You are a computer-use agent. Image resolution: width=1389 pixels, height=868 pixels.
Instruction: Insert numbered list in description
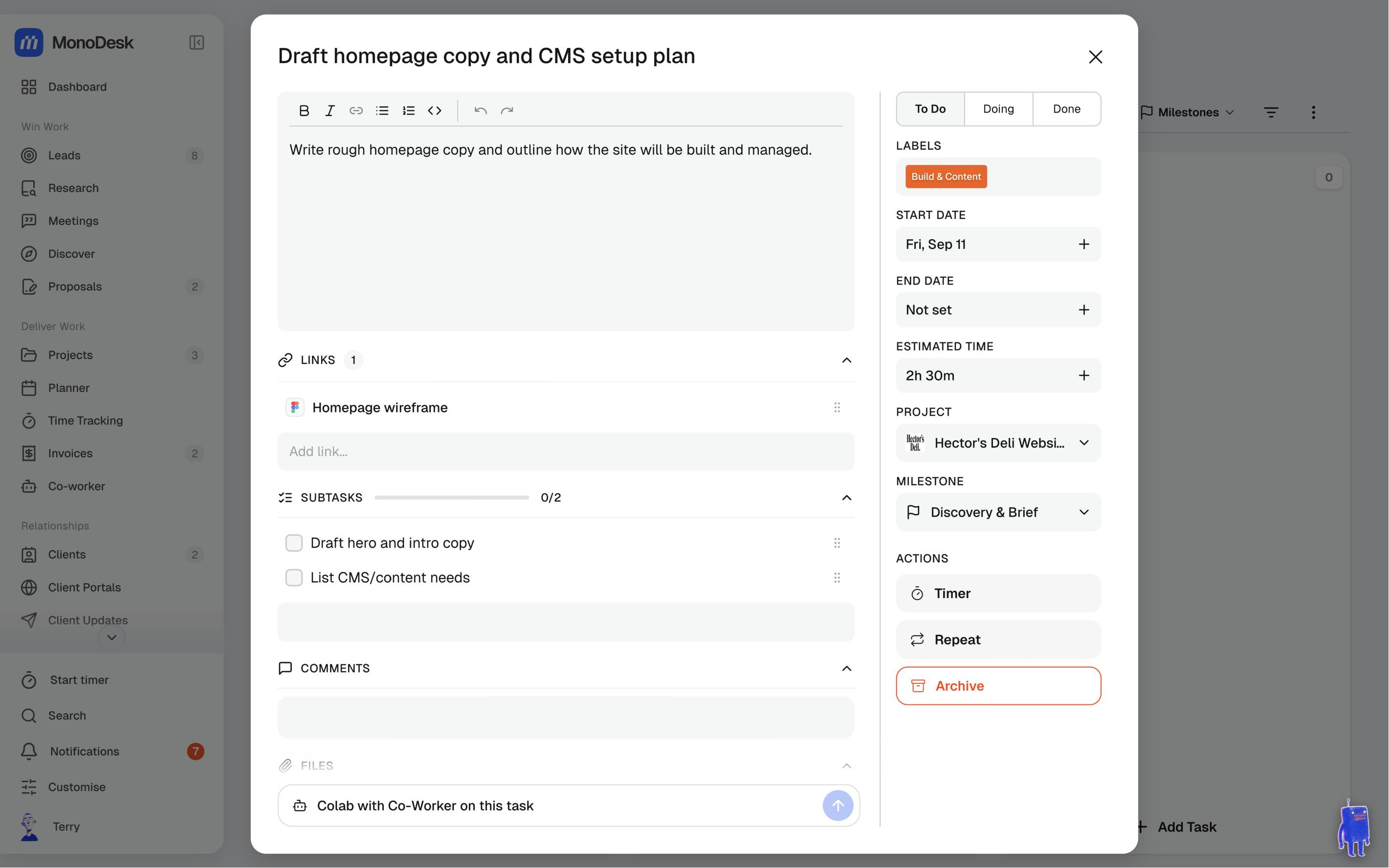tap(409, 110)
